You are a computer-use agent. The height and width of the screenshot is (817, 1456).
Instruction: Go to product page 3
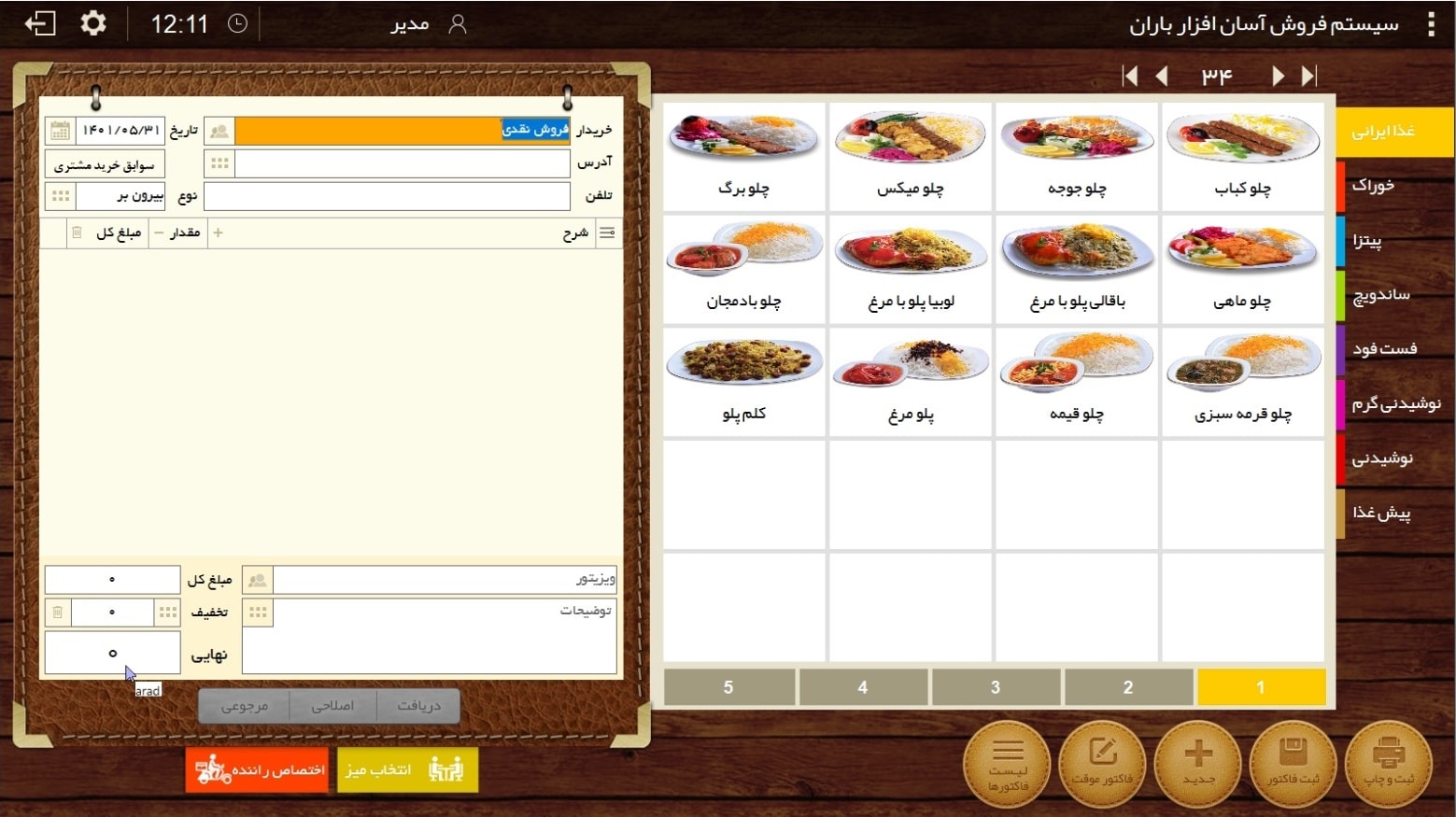tap(996, 687)
